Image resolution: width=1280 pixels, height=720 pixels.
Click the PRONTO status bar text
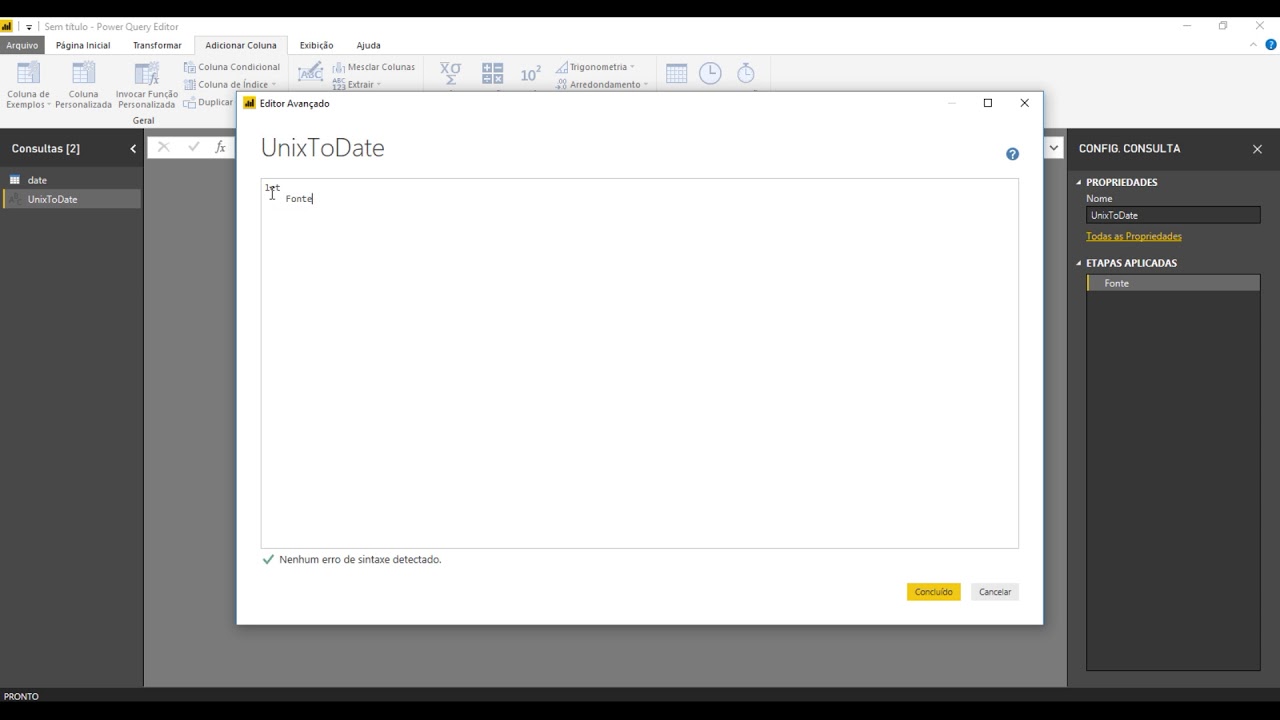(x=21, y=696)
